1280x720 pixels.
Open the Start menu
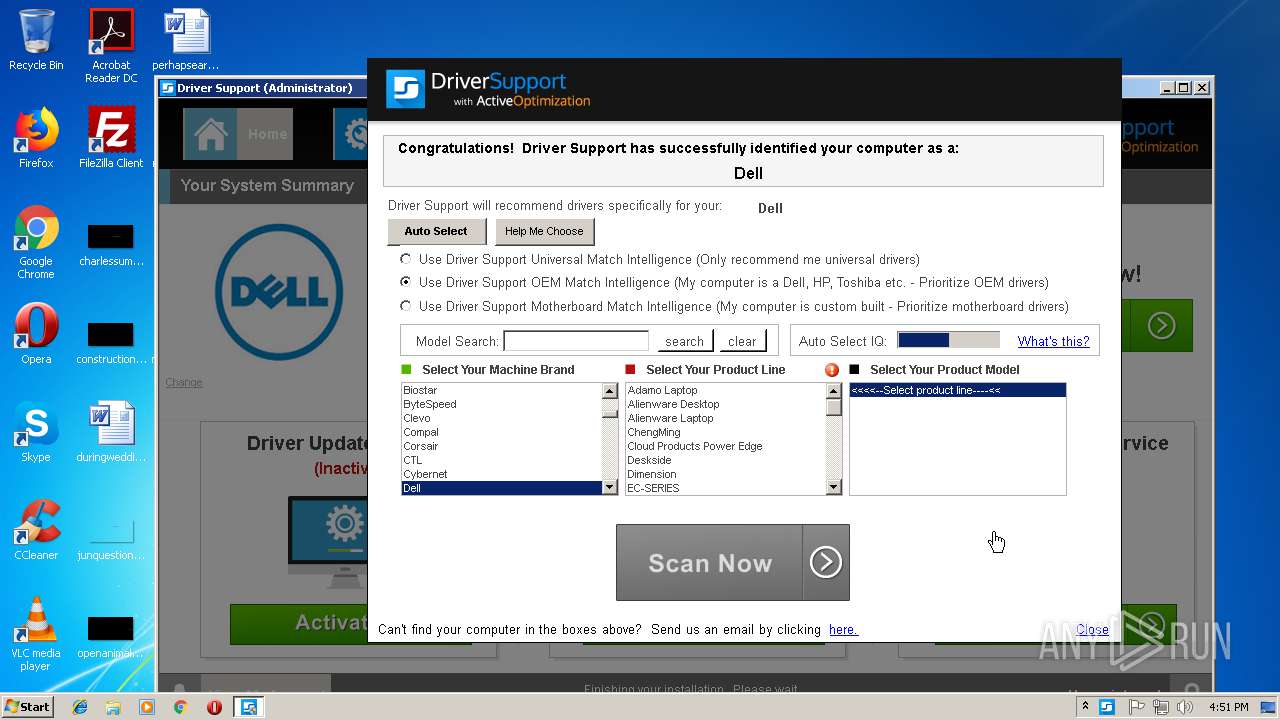pos(28,707)
